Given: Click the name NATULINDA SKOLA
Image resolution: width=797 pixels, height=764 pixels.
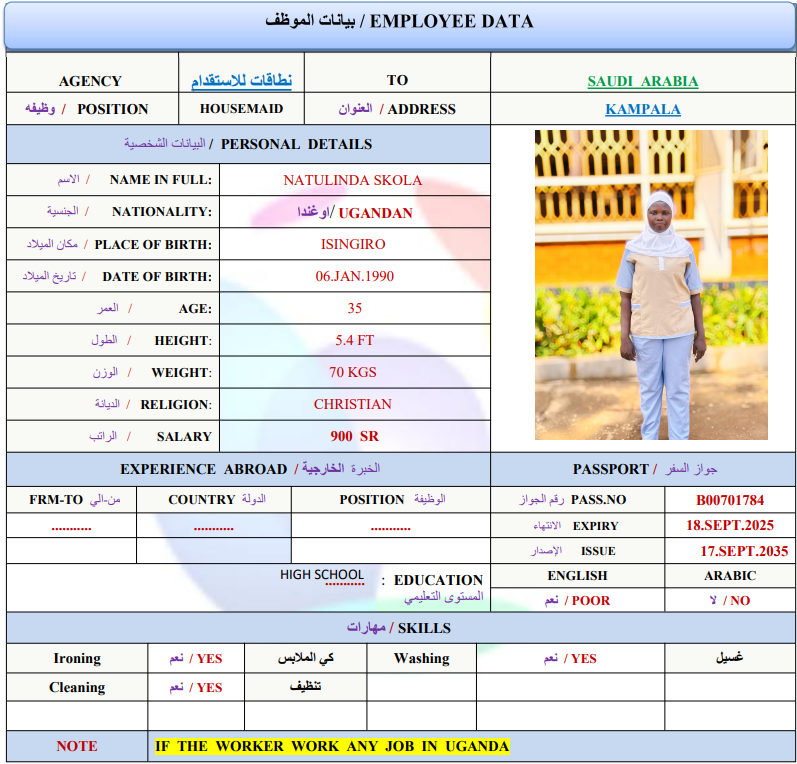Looking at the screenshot, I should click(x=353, y=180).
